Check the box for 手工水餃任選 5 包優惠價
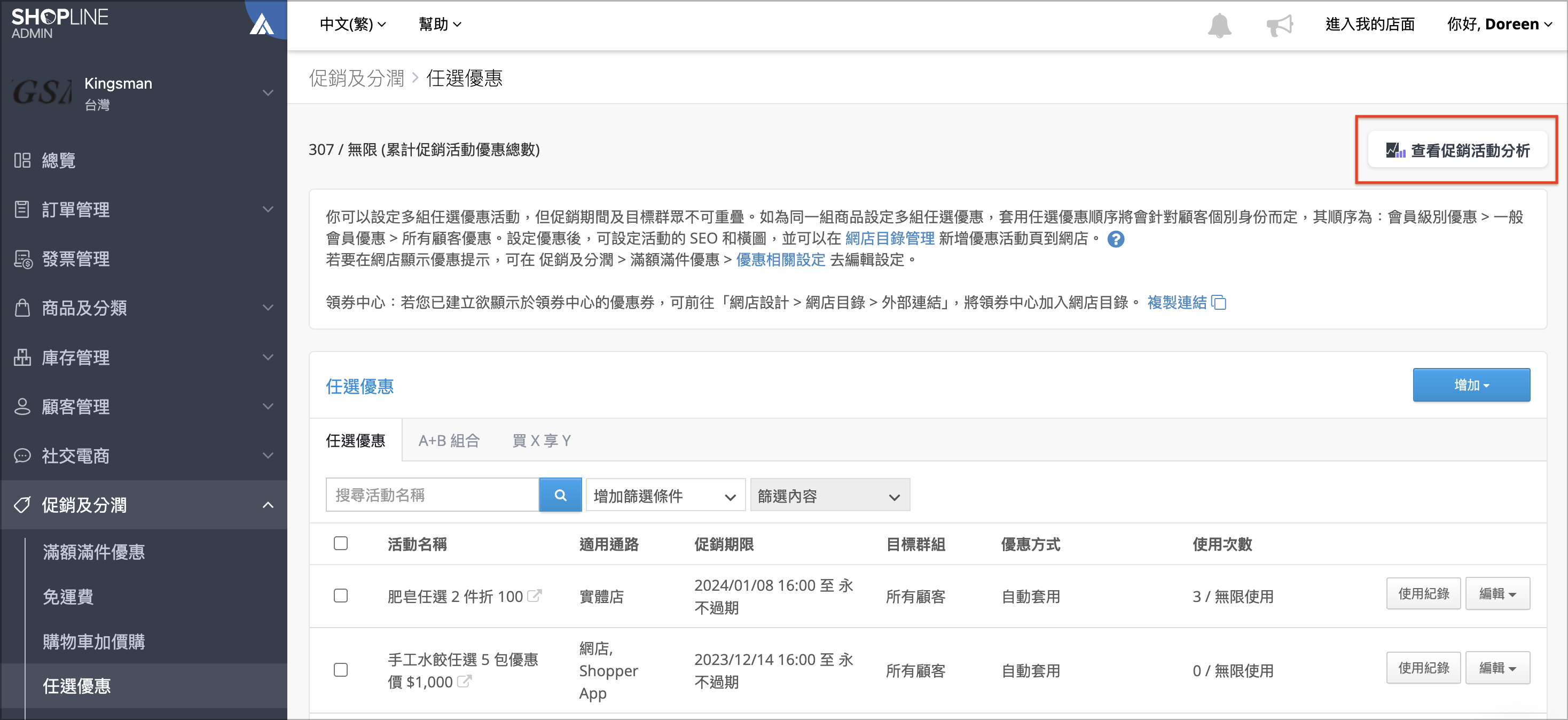Screen dimensions: 1568x720 (x=341, y=669)
